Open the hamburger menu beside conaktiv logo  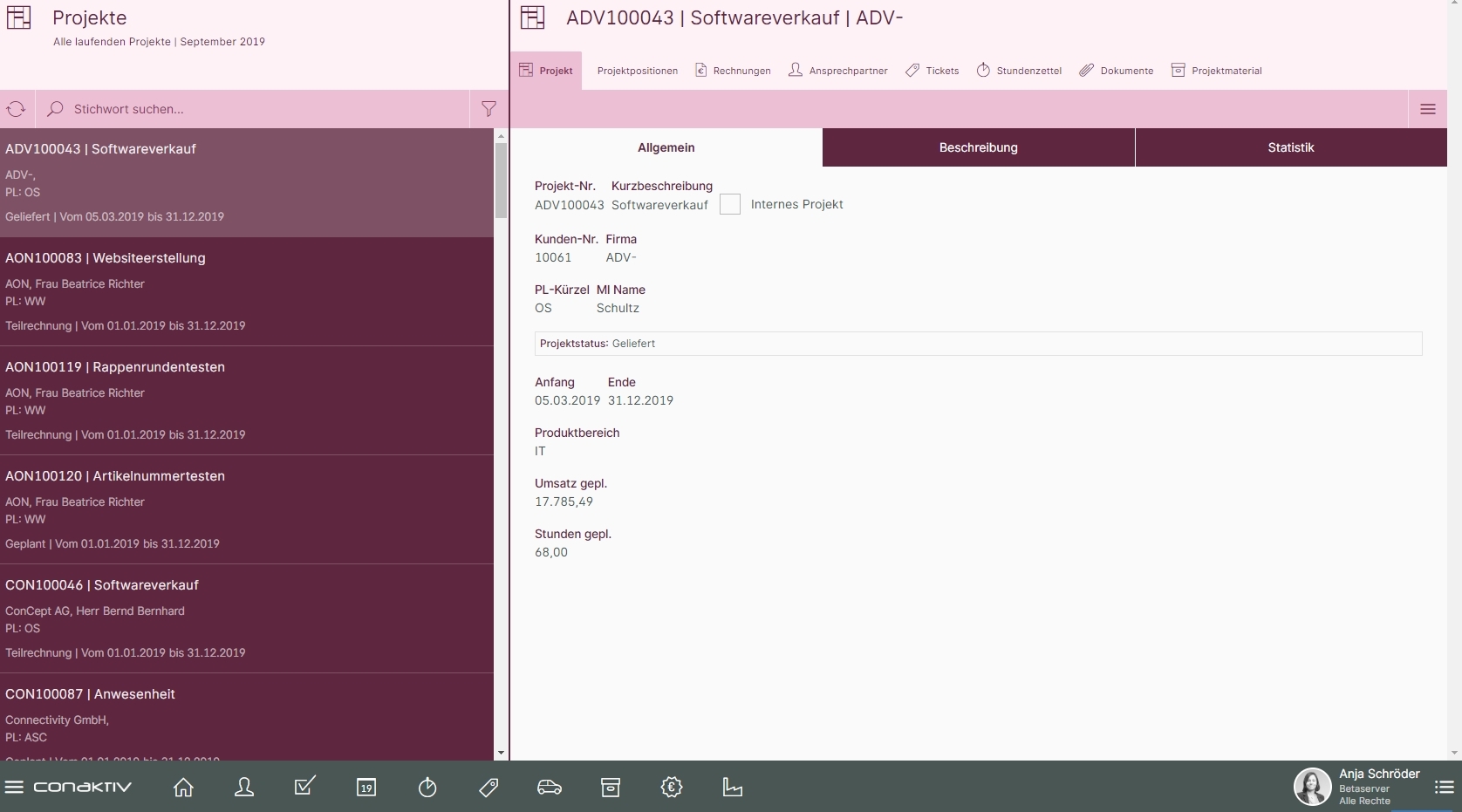(14, 788)
